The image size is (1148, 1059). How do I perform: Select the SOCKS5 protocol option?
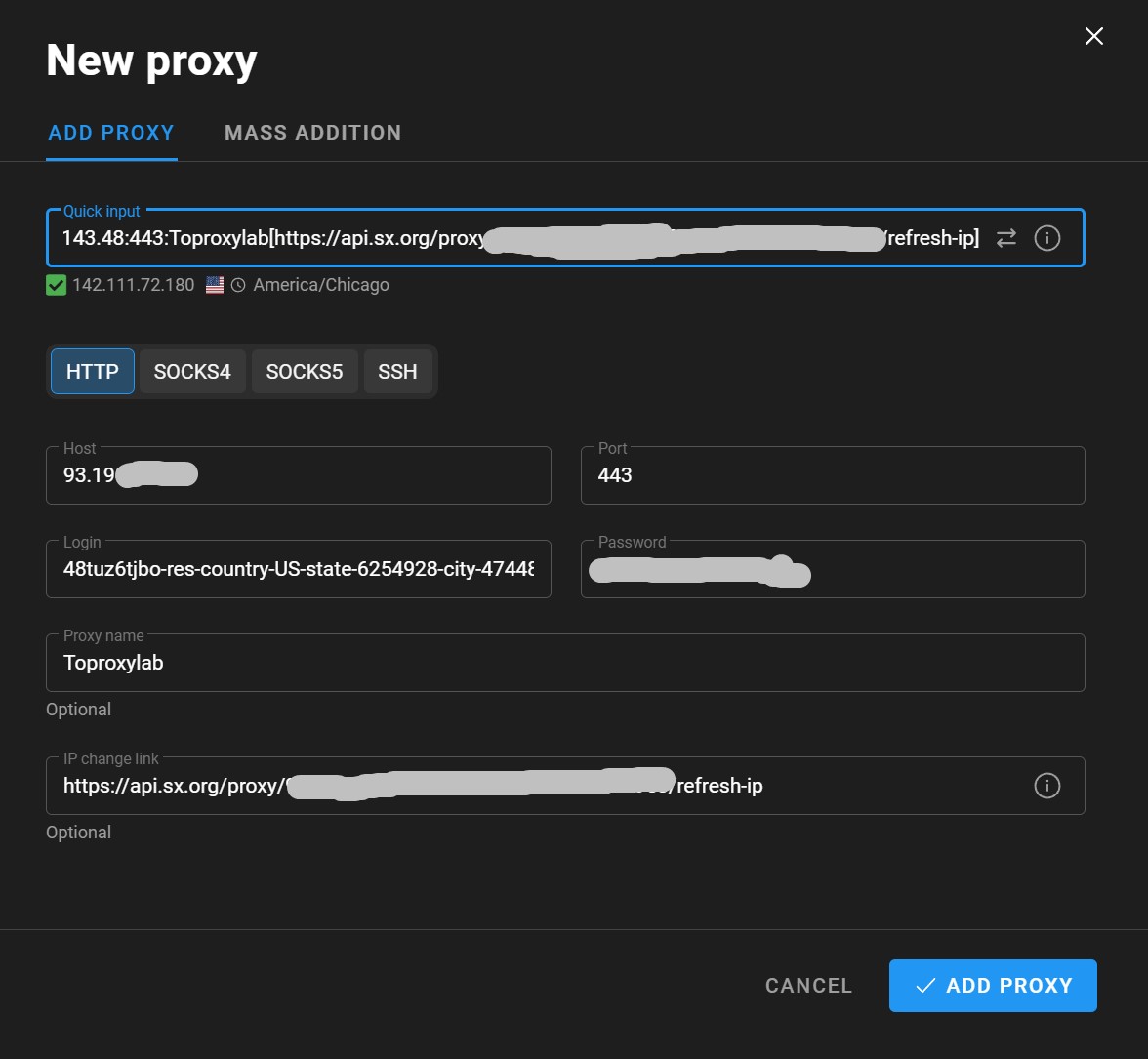pos(305,371)
